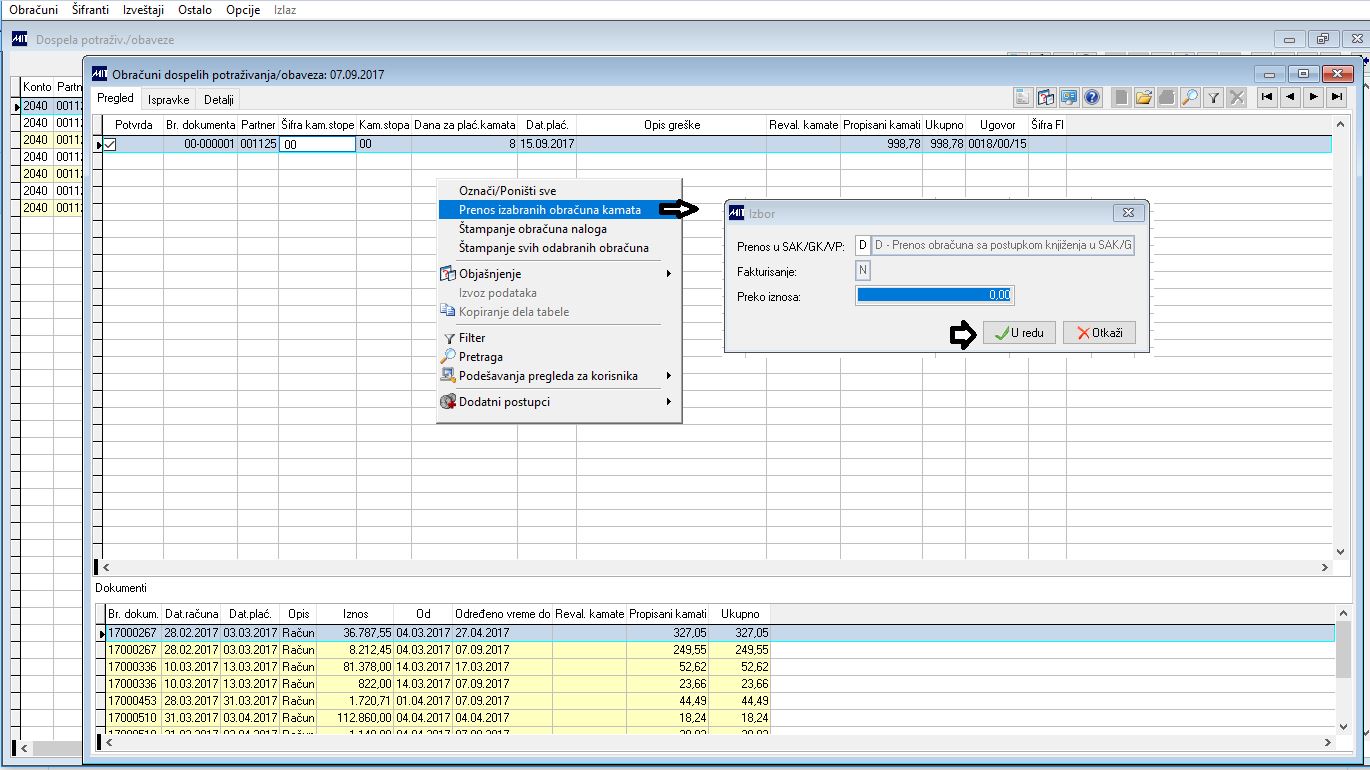Click the Br. dokumenta column header
1370x770 pixels.
(x=200, y=125)
